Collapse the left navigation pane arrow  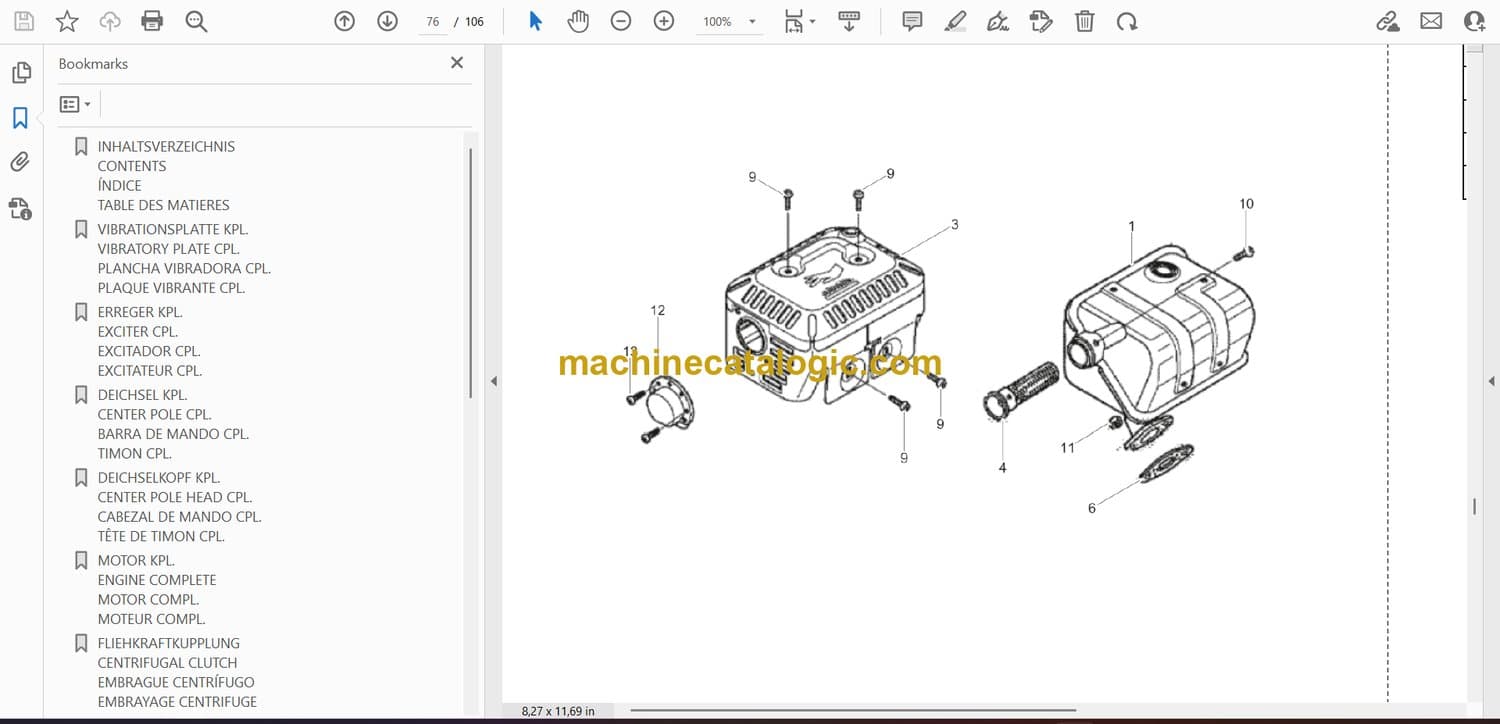[x=493, y=381]
